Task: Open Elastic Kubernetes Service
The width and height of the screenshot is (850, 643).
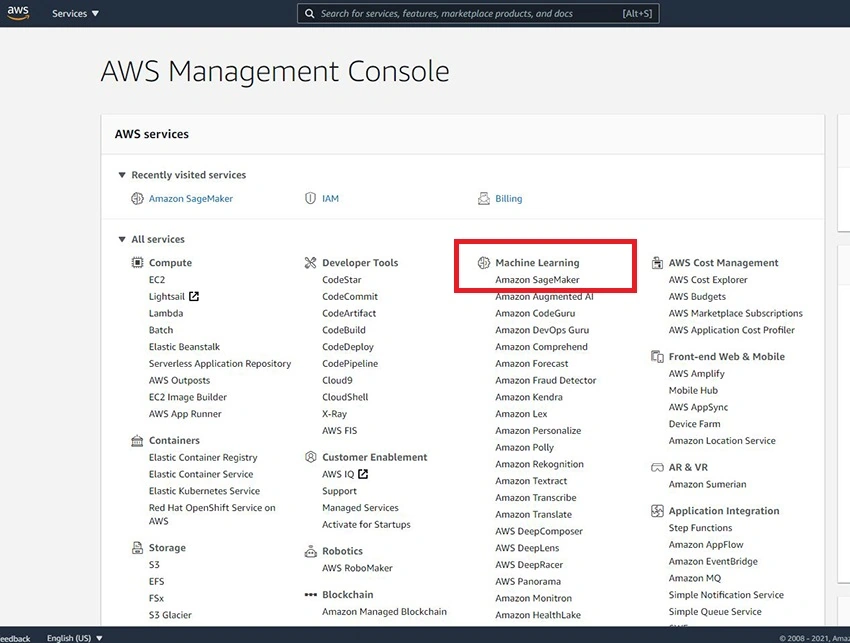Action: pyautogui.click(x=204, y=491)
